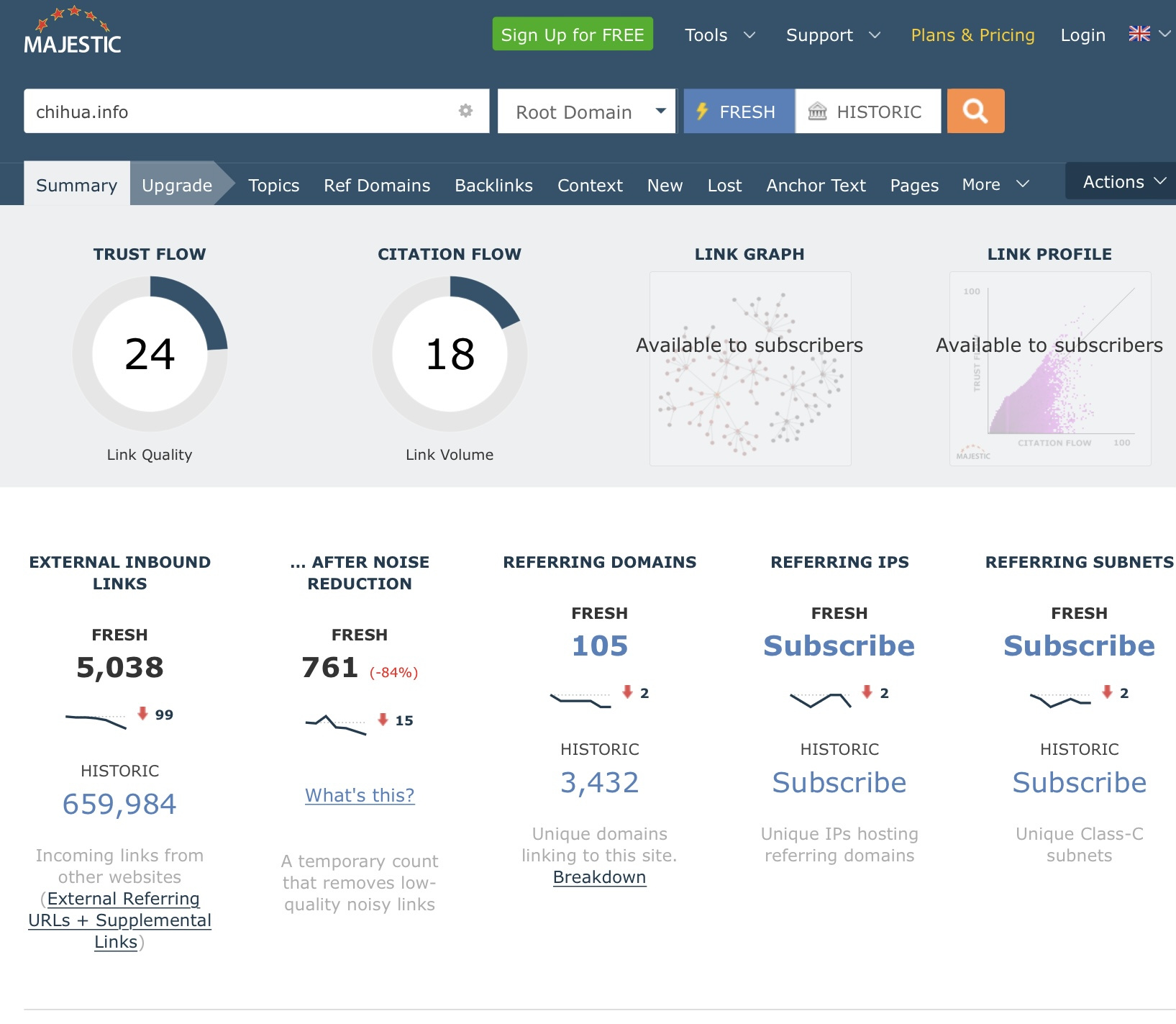Open Plans & Pricing link
Screen dimensions: 1176x1024
point(972,35)
